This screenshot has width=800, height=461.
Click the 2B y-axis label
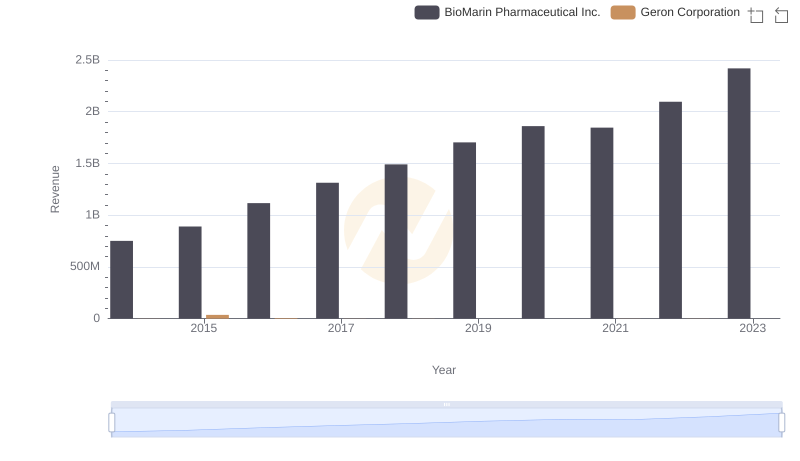[92, 111]
